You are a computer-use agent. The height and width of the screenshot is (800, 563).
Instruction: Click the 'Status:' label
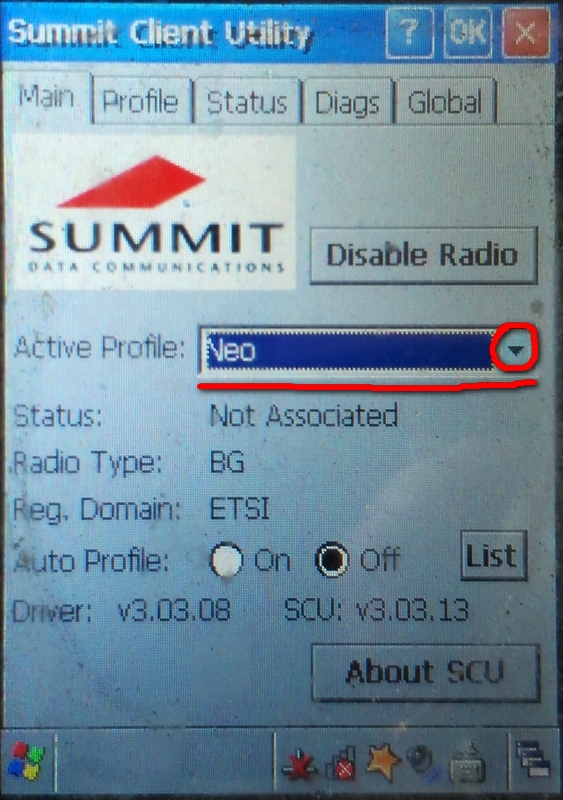(x=57, y=416)
